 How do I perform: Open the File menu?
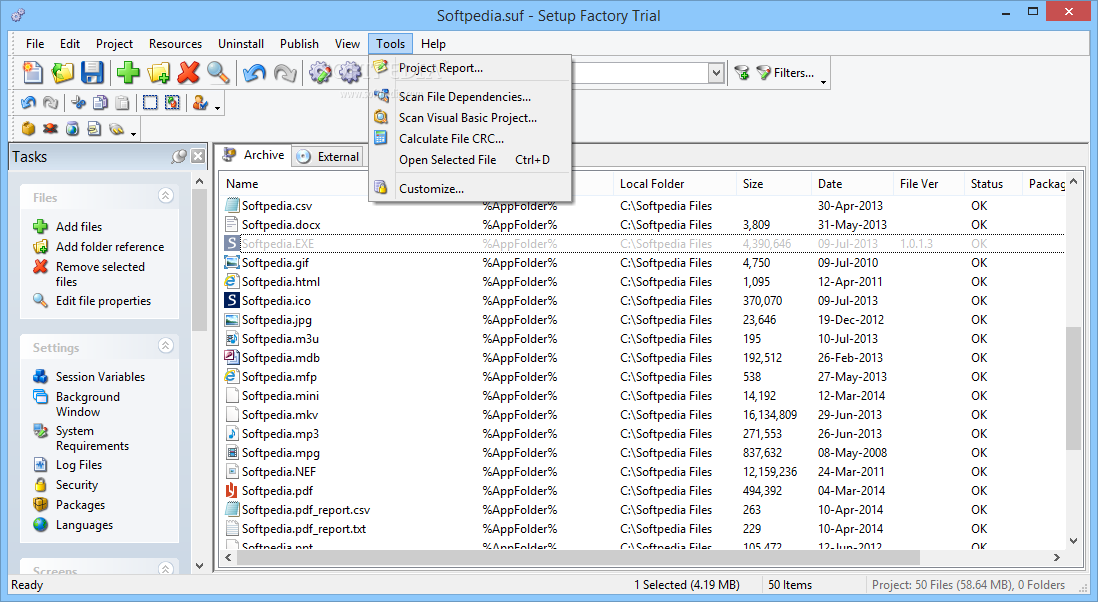click(35, 43)
